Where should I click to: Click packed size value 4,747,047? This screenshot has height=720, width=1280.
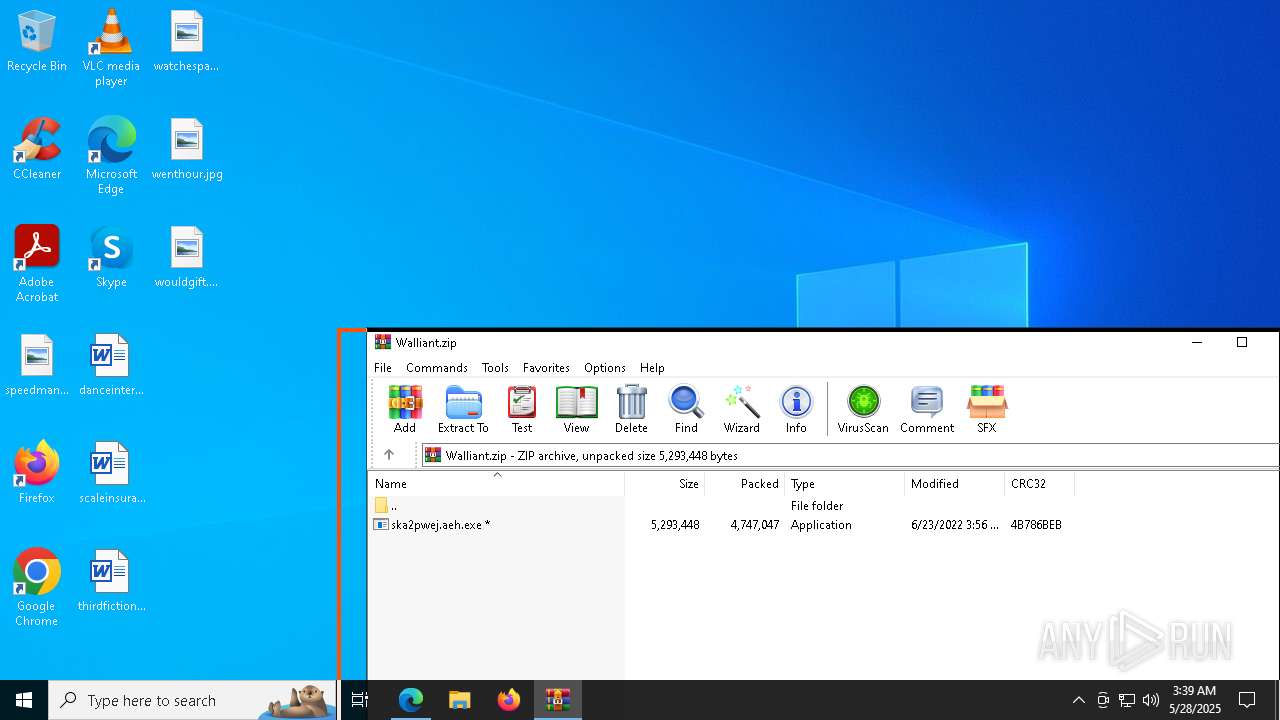point(754,525)
